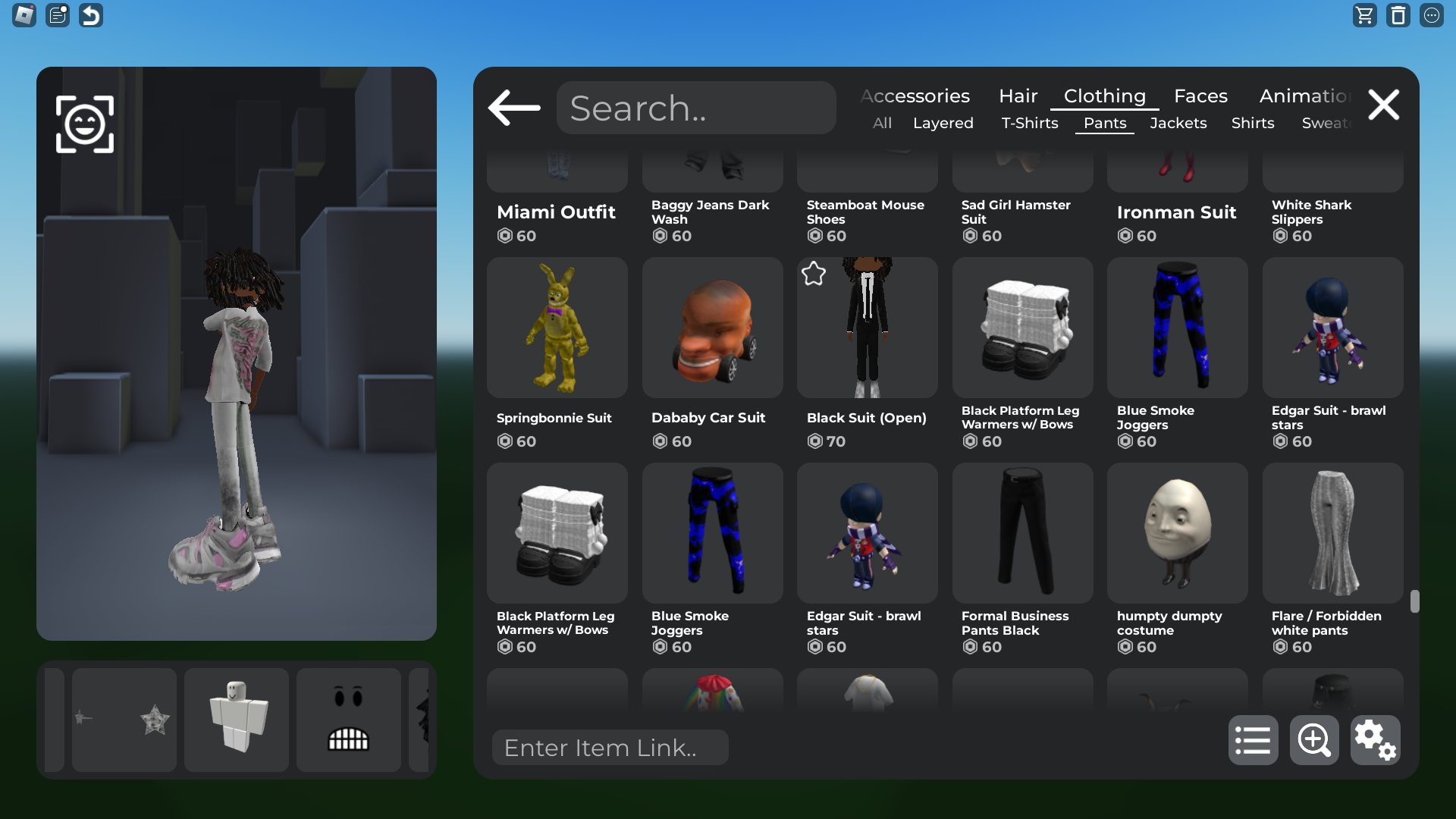
Task: Click the face emote camera icon
Action: [x=85, y=124]
